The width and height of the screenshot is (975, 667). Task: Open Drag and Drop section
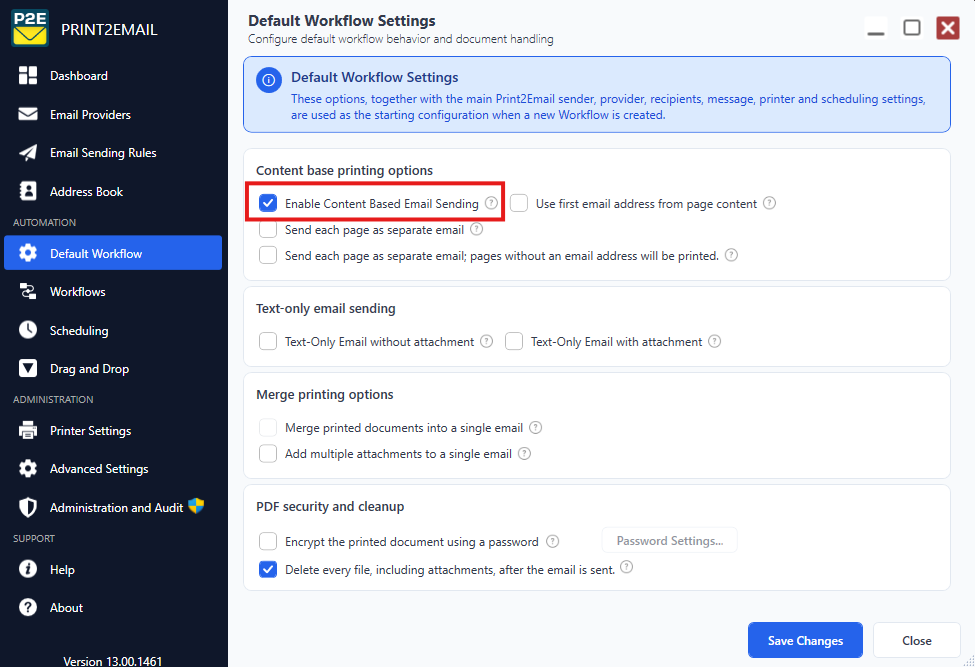click(113, 368)
